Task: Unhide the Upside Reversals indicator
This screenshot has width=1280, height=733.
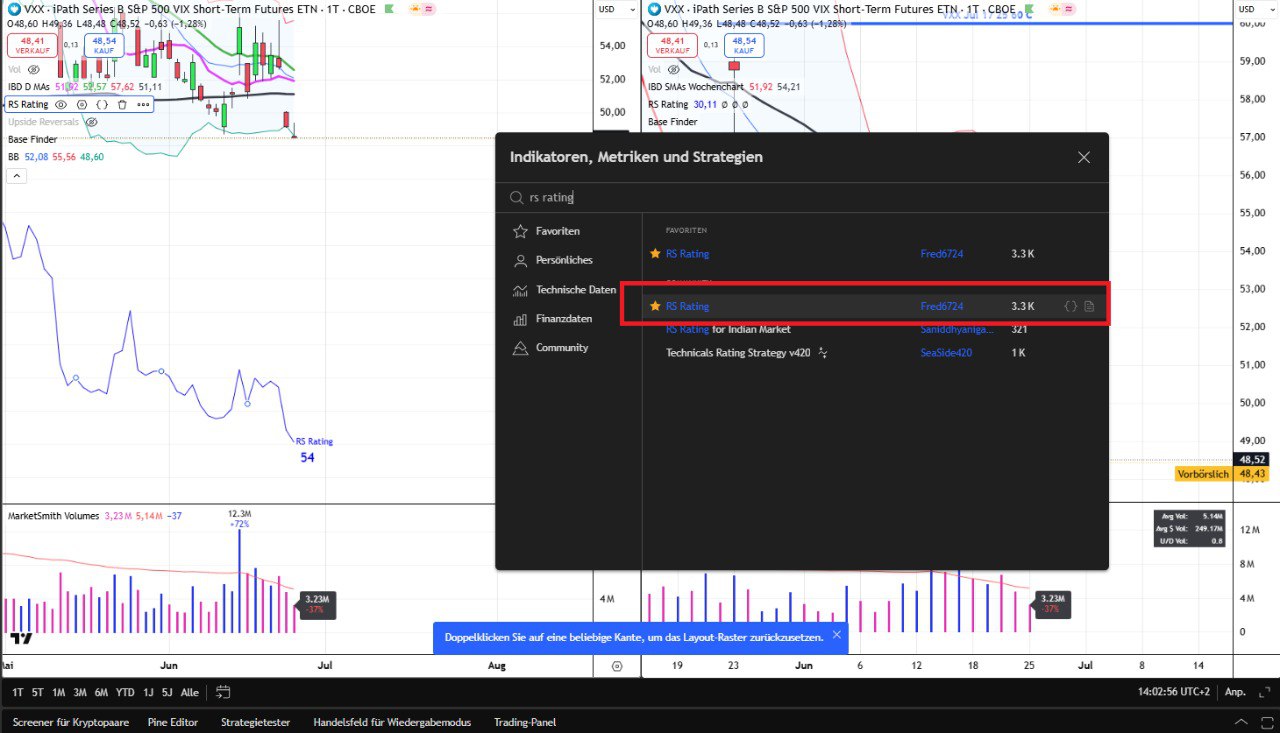Action: [x=92, y=122]
